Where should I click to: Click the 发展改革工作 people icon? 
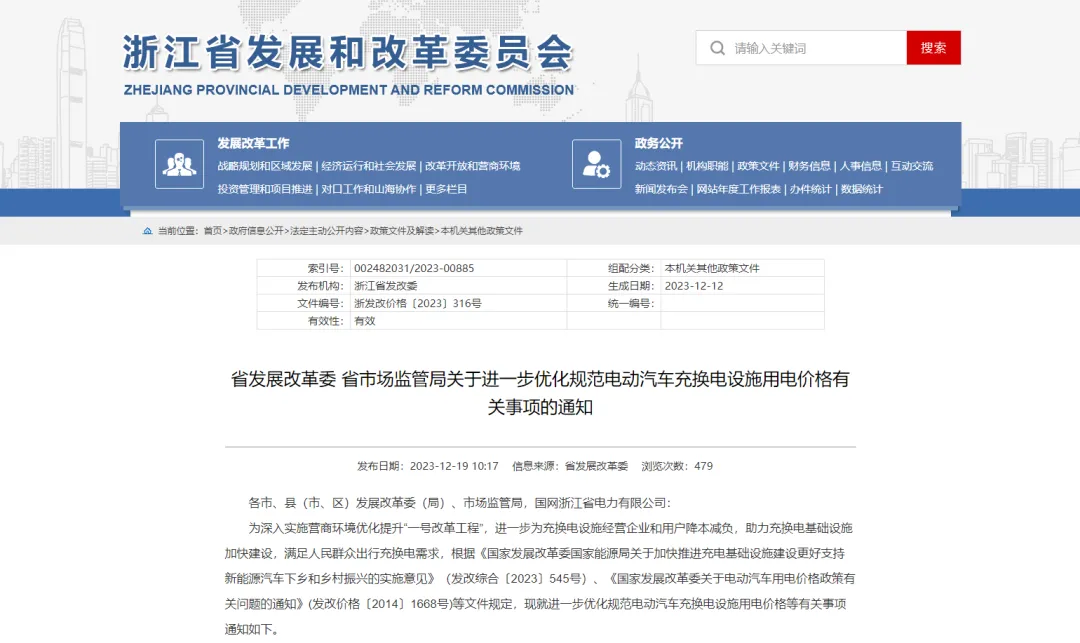coord(179,164)
